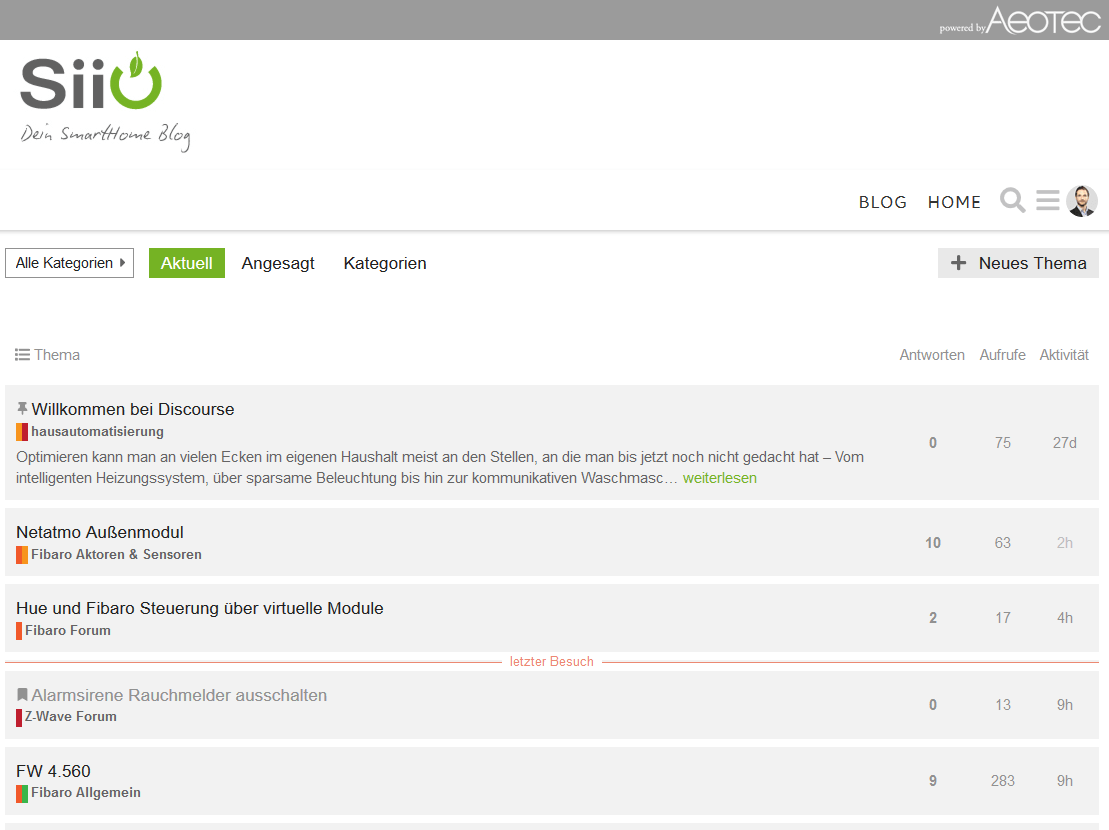Image resolution: width=1109 pixels, height=830 pixels.
Task: Click the pin icon beside Willkommen bei Discourse
Action: pos(22,409)
